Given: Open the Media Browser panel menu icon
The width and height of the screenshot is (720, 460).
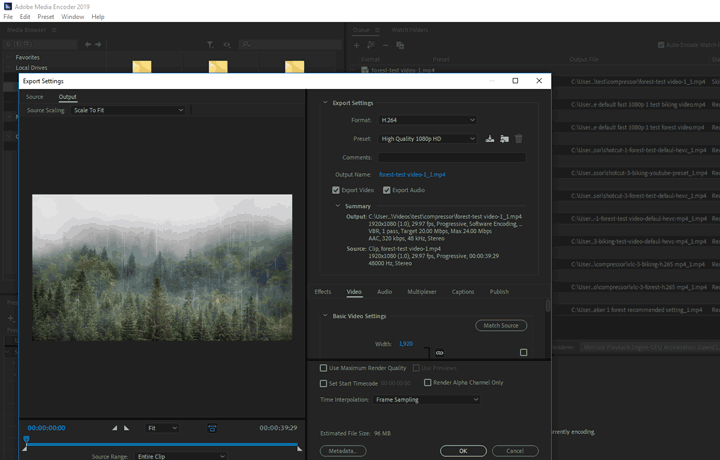Looking at the screenshot, I should click(54, 30).
